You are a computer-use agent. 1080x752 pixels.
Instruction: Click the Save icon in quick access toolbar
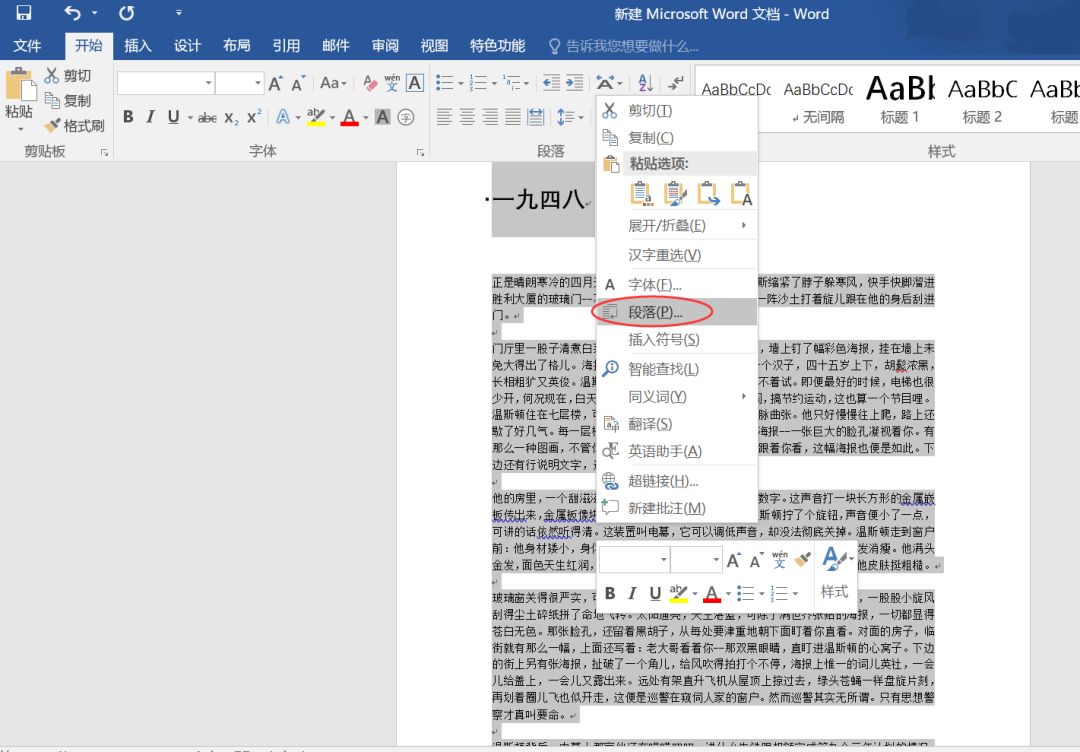pyautogui.click(x=23, y=13)
